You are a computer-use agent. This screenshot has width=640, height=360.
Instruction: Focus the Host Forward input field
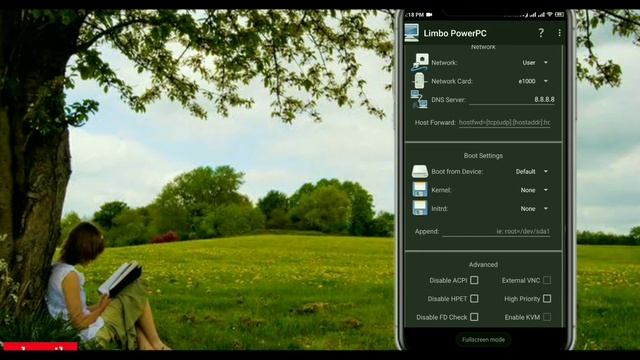504,122
